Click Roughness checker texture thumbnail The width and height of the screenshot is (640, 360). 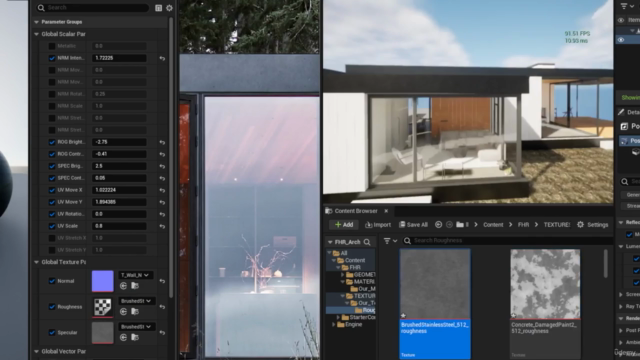(102, 307)
